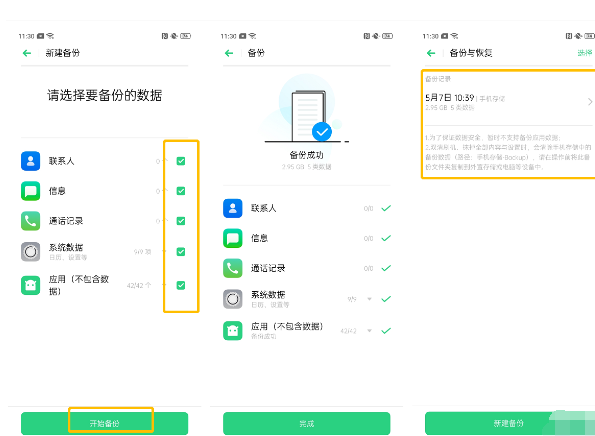Screen dimensions: 595x436
Task: Uncheck the 应用（不包含数据）checkbox
Action: tap(181, 285)
